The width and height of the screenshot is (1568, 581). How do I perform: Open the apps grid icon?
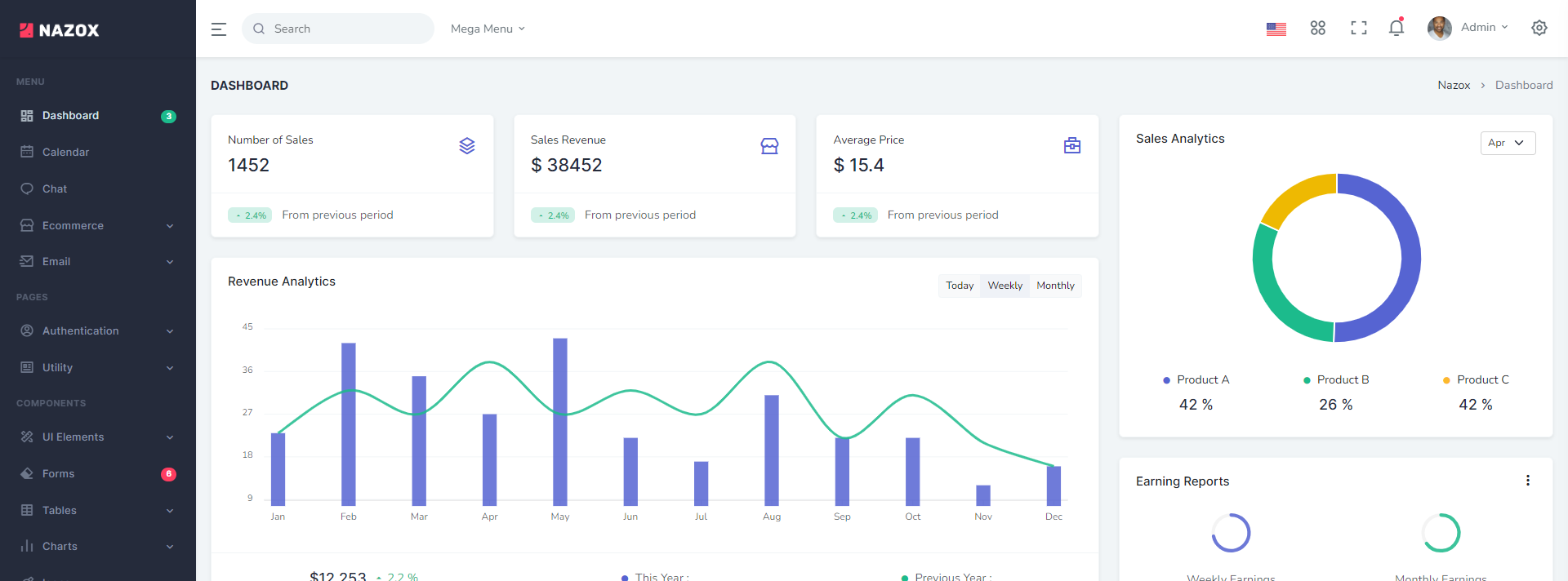1317,29
